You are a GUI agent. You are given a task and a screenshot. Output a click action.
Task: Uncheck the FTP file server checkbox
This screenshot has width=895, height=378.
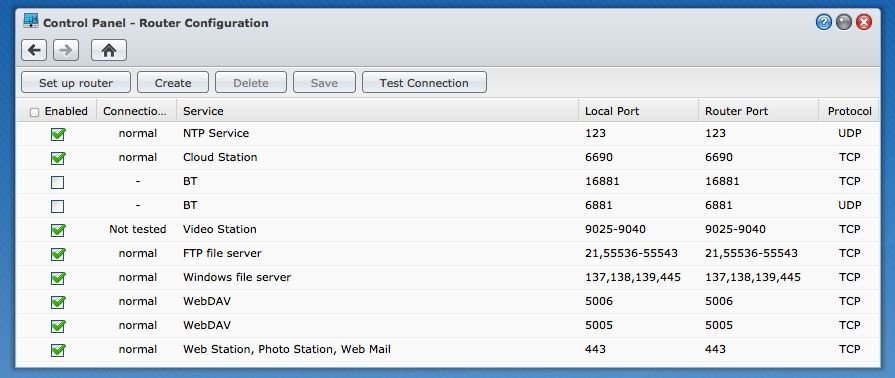(58, 254)
